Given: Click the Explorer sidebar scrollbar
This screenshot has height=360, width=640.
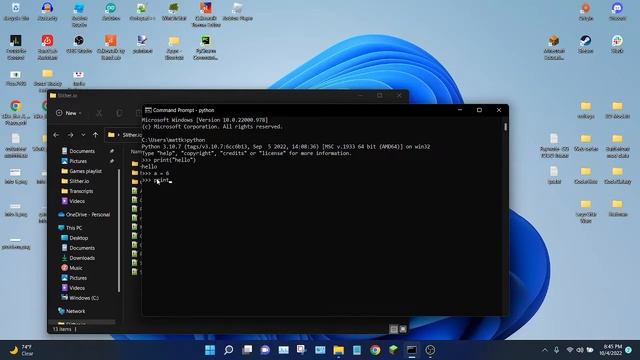Looking at the screenshot, I should click(119, 231).
